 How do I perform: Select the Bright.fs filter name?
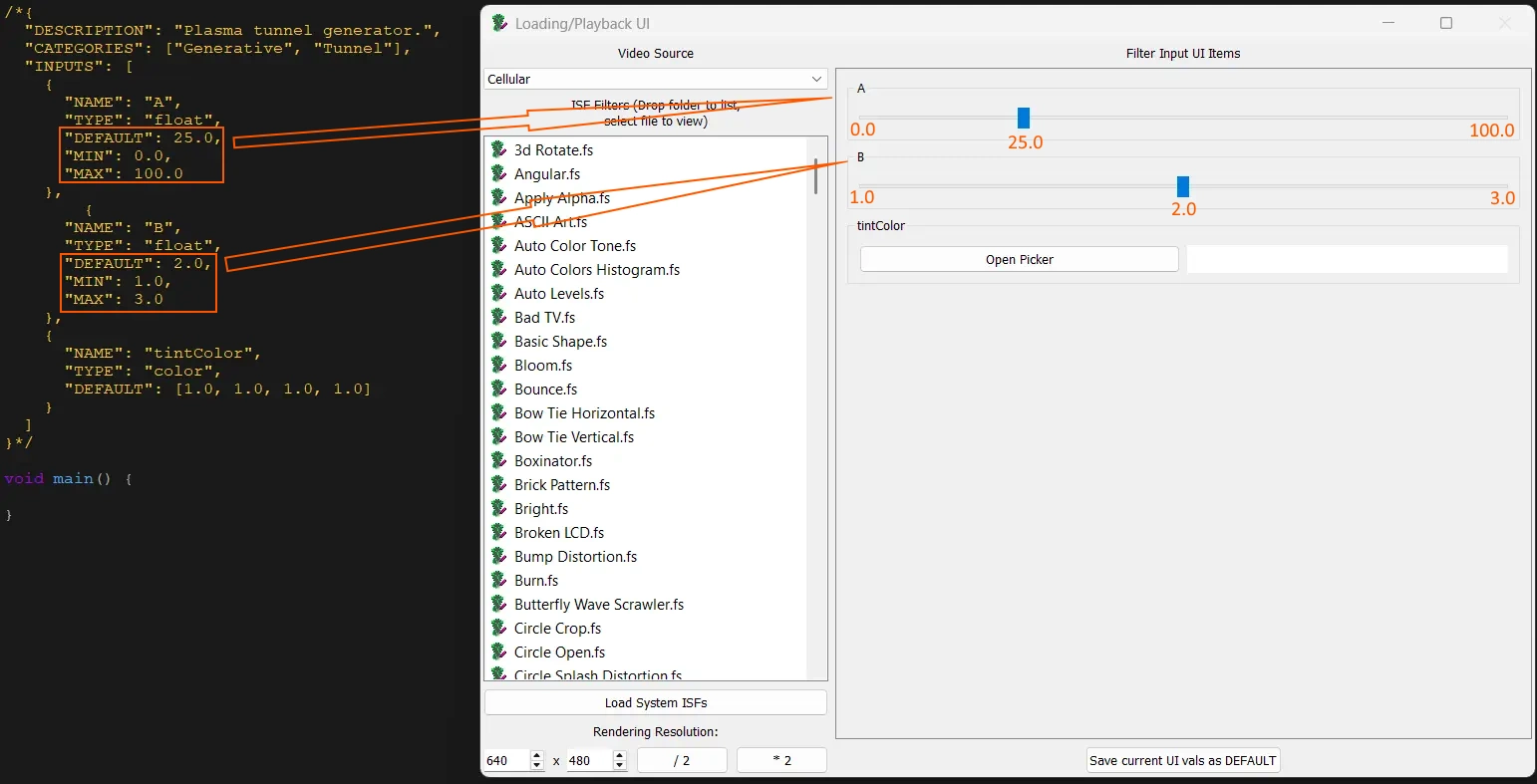coord(541,508)
